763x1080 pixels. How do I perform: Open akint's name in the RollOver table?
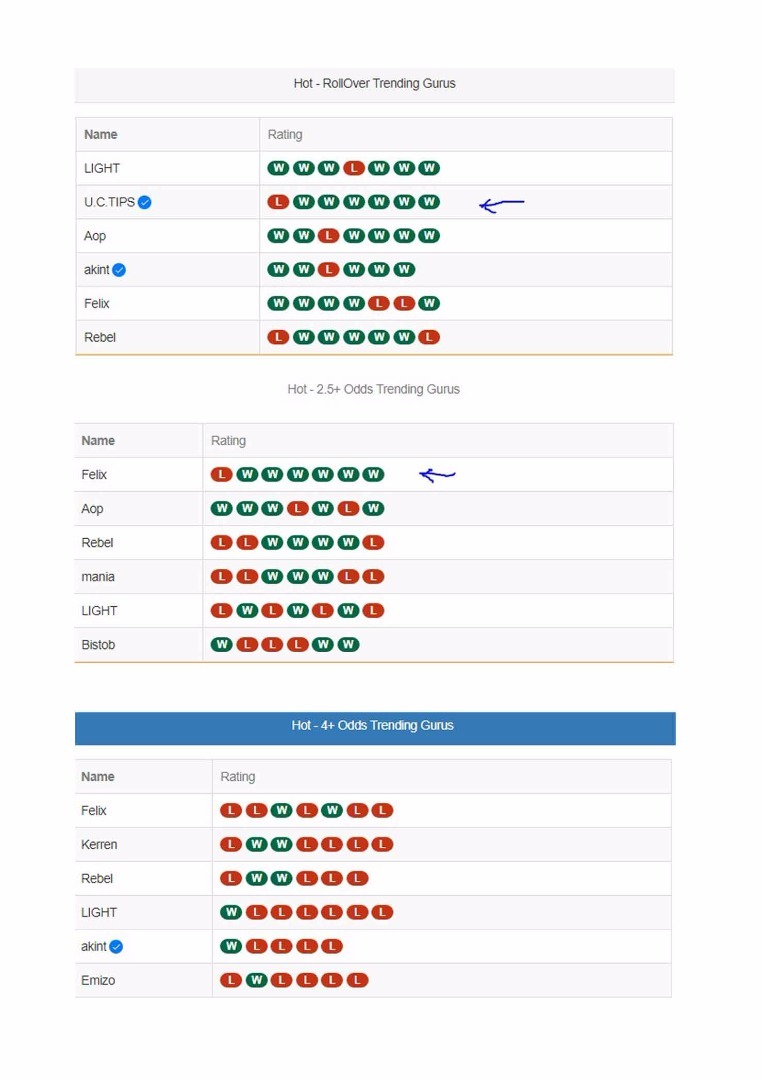click(x=96, y=269)
